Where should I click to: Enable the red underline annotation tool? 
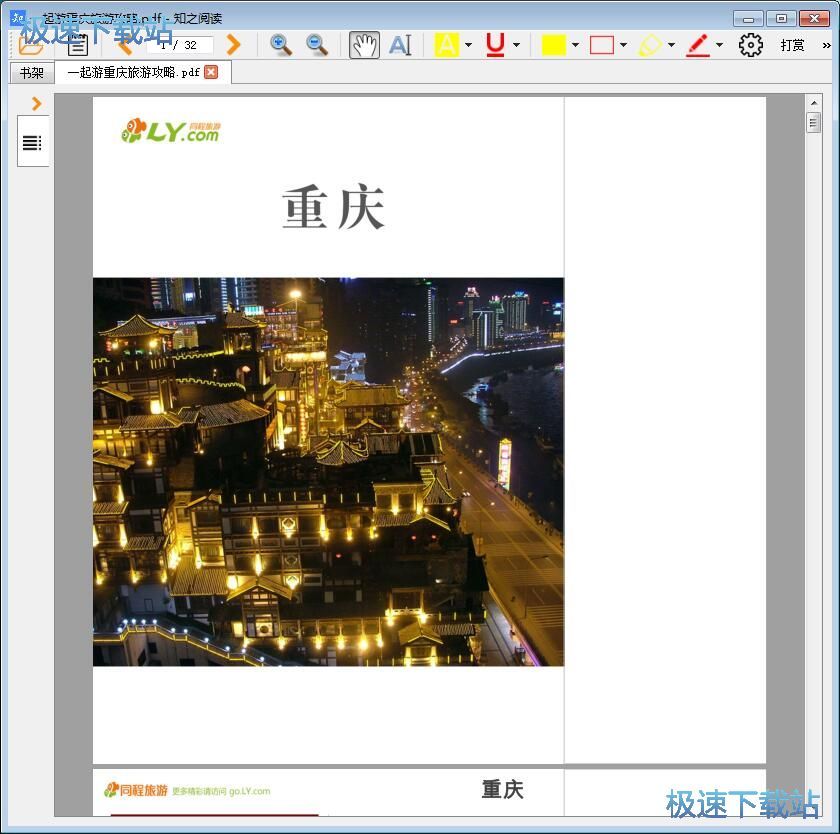(x=497, y=44)
